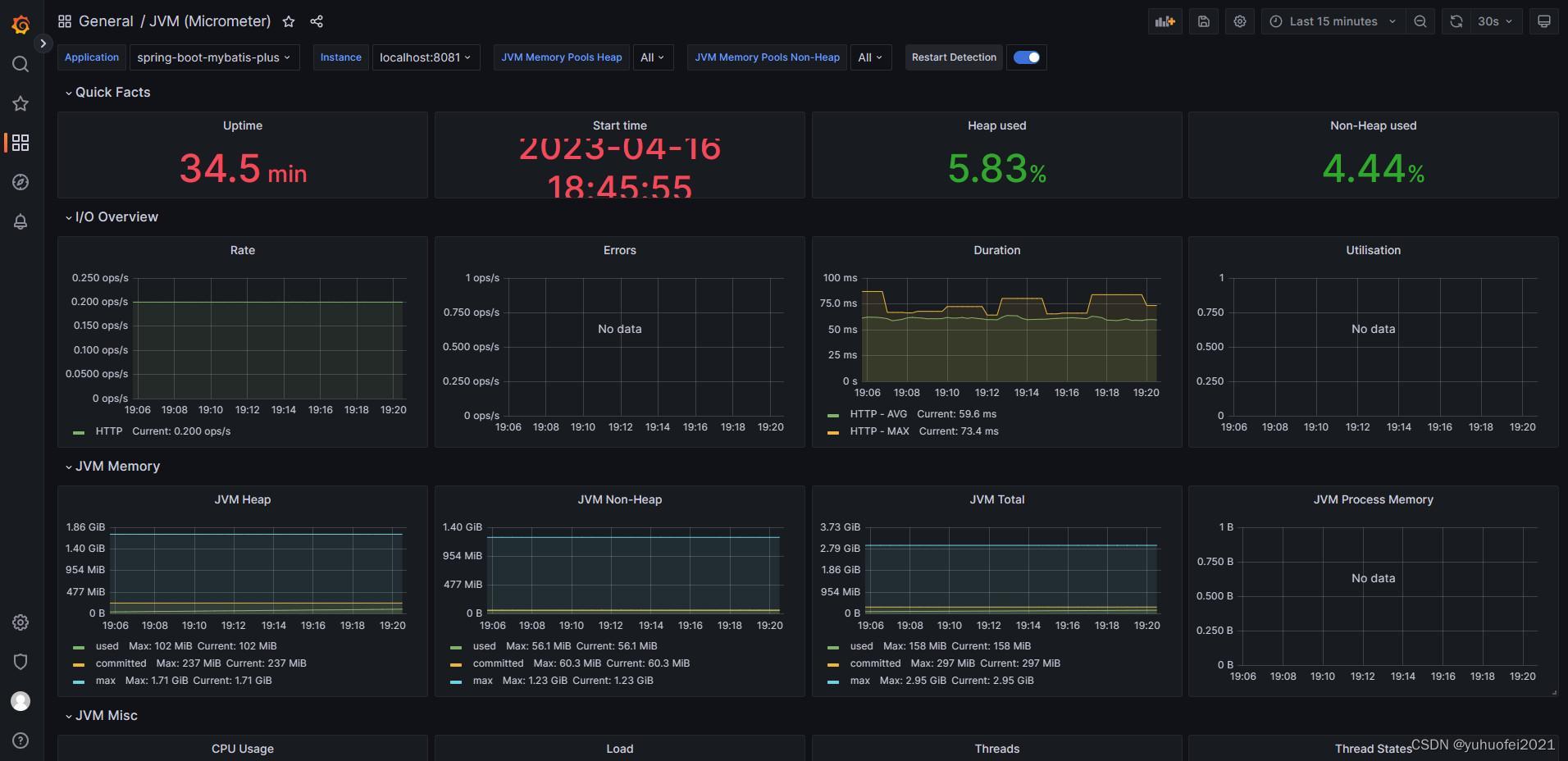This screenshot has height=761, width=1568.
Task: Open JVM Non-Heap panel title menu
Action: point(619,499)
